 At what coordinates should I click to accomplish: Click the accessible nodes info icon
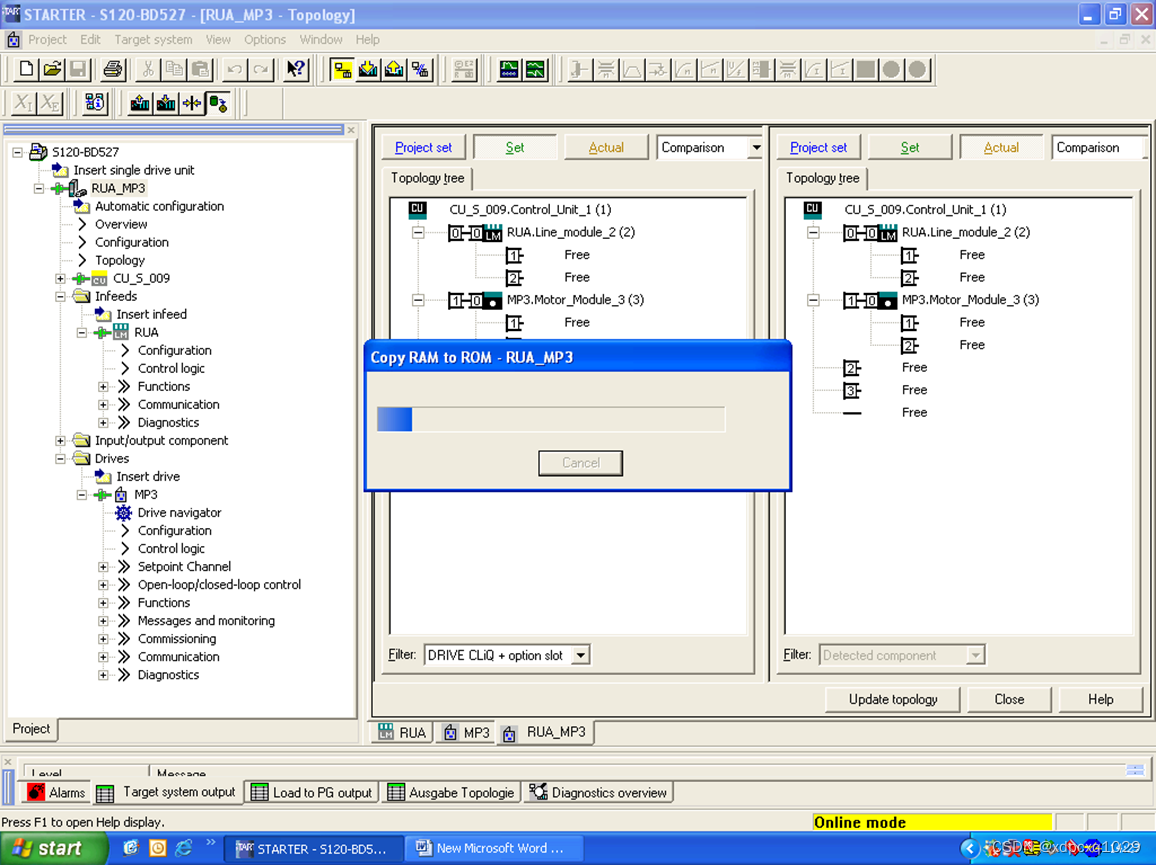coord(95,103)
